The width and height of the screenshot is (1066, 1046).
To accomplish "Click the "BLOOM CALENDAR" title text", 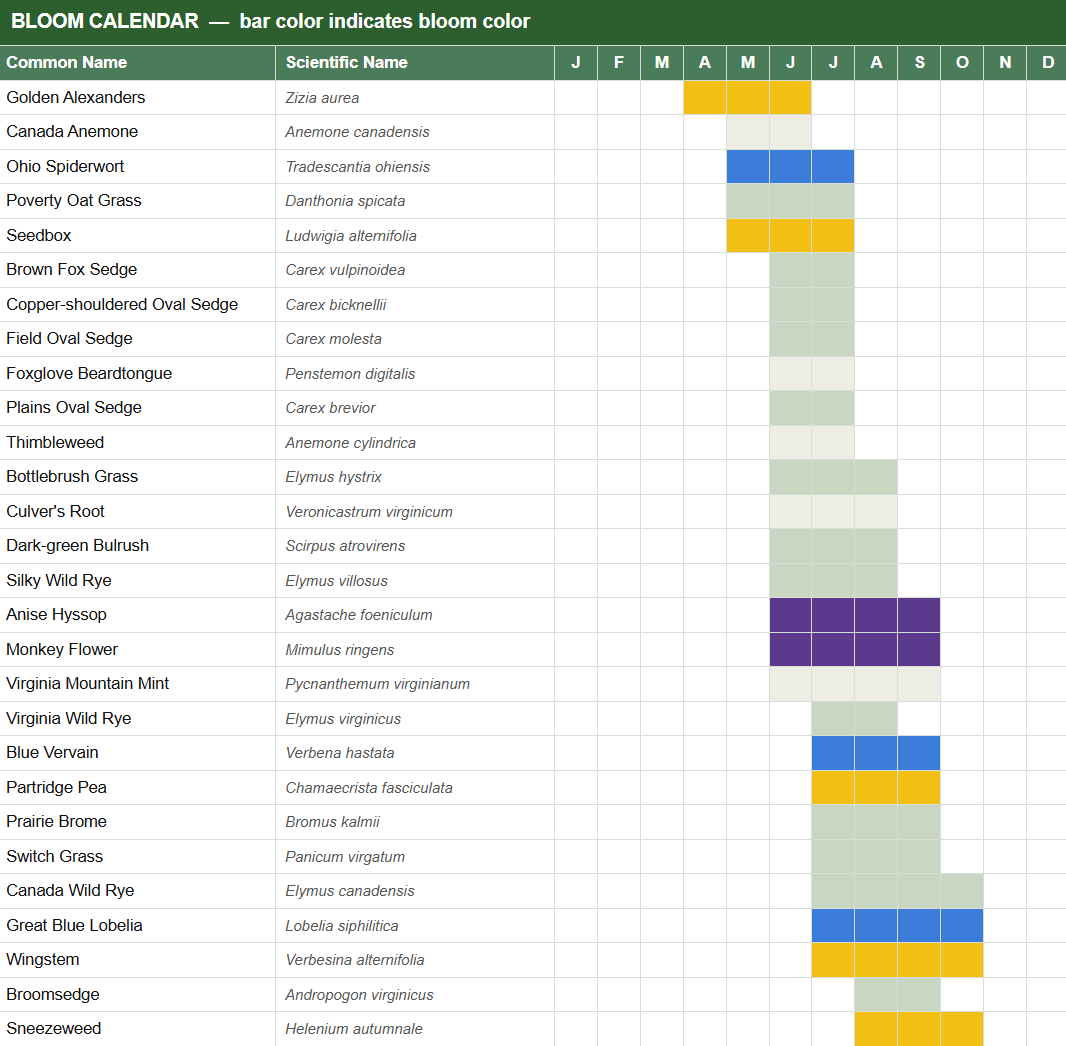I will pos(105,21).
